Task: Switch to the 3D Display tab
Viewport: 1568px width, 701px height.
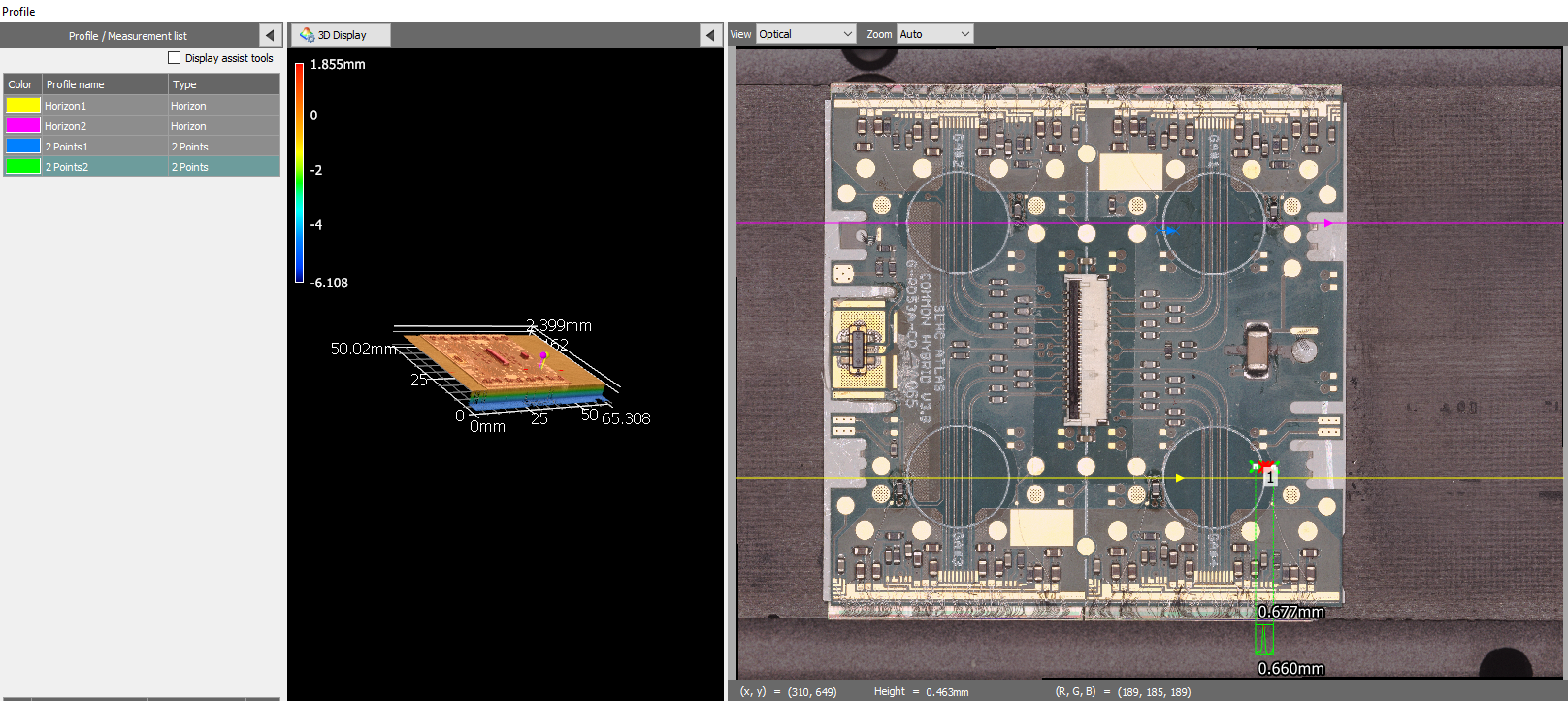Action: point(342,35)
